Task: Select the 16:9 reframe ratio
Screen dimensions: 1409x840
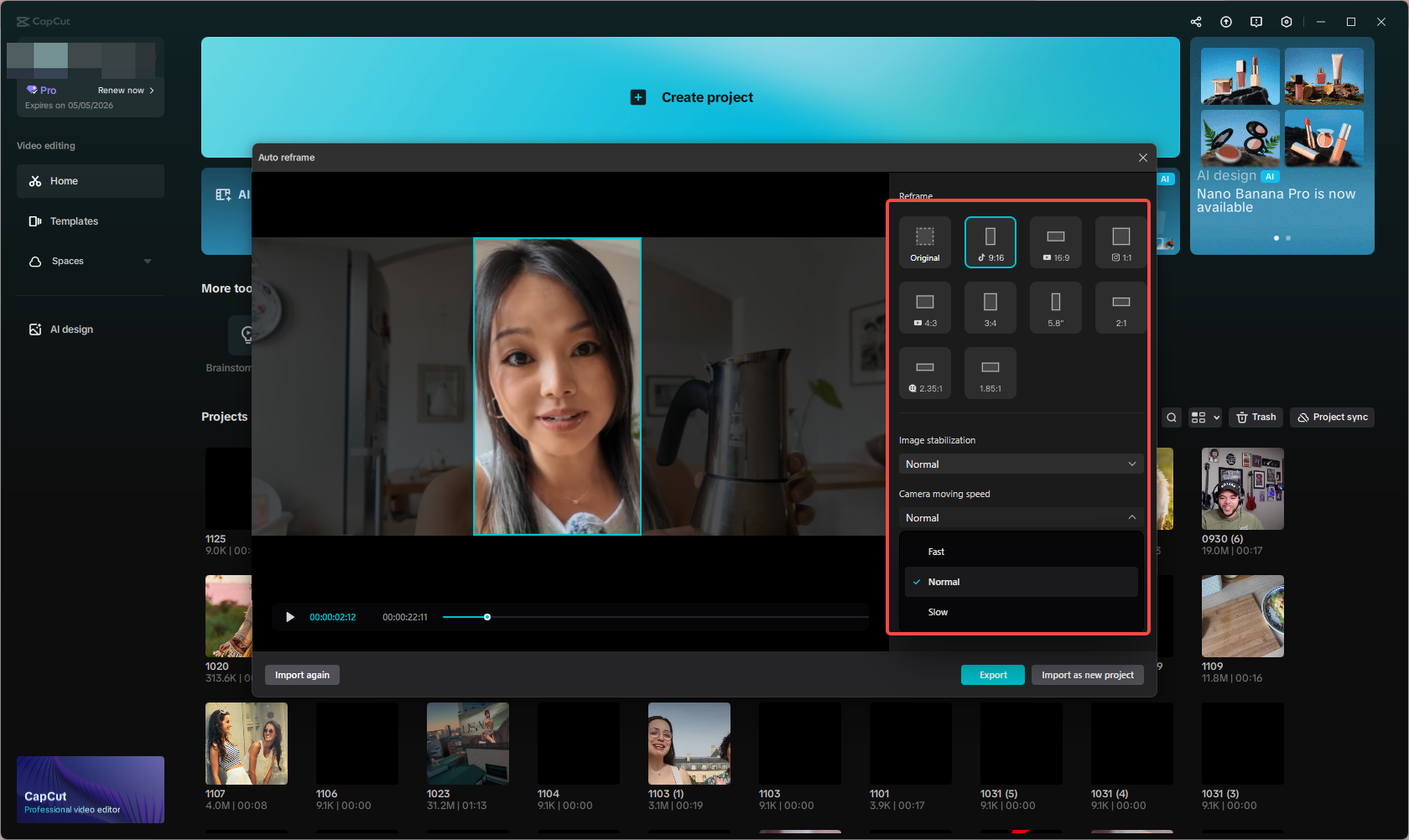Action: tap(1055, 242)
